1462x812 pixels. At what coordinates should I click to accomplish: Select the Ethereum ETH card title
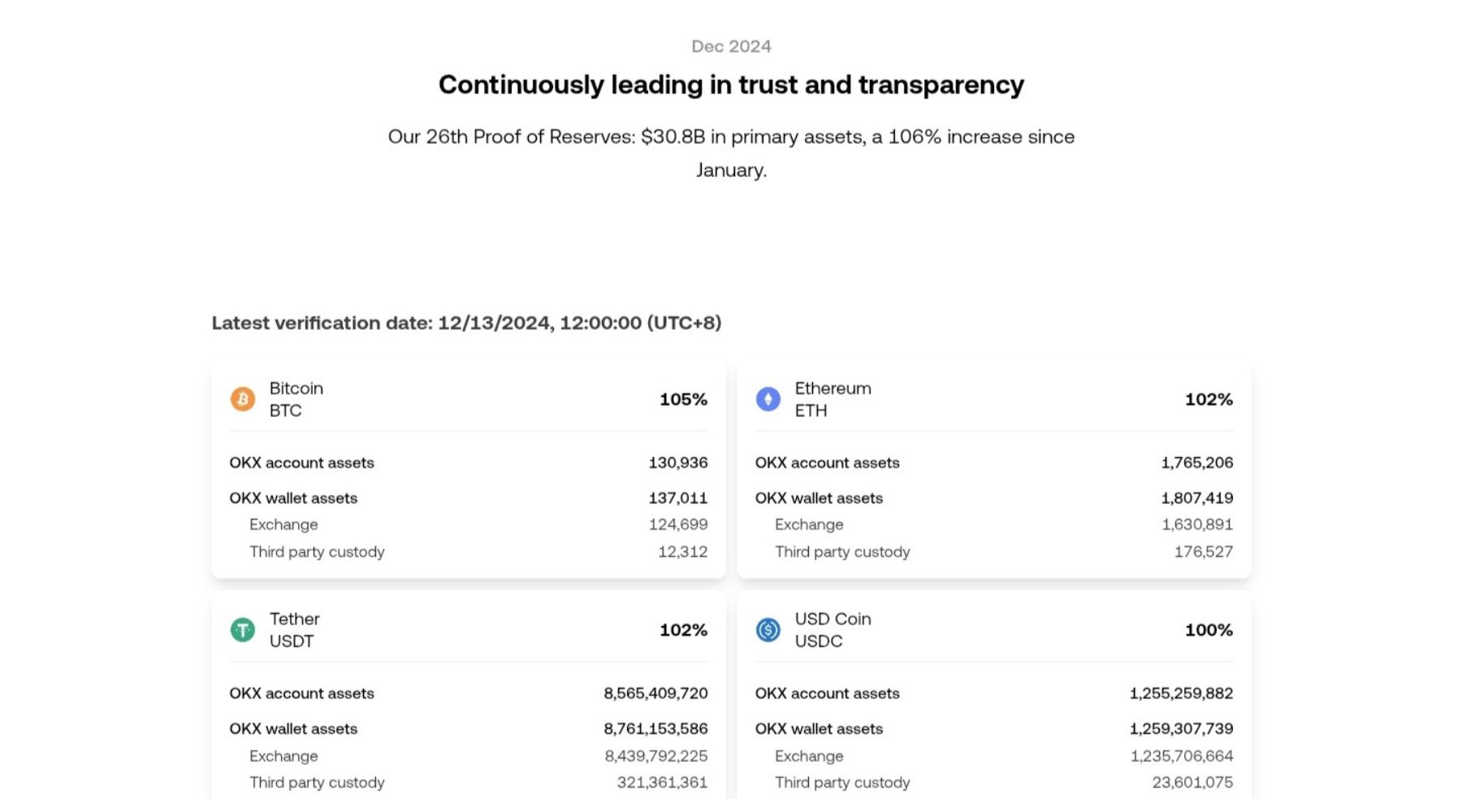(833, 400)
